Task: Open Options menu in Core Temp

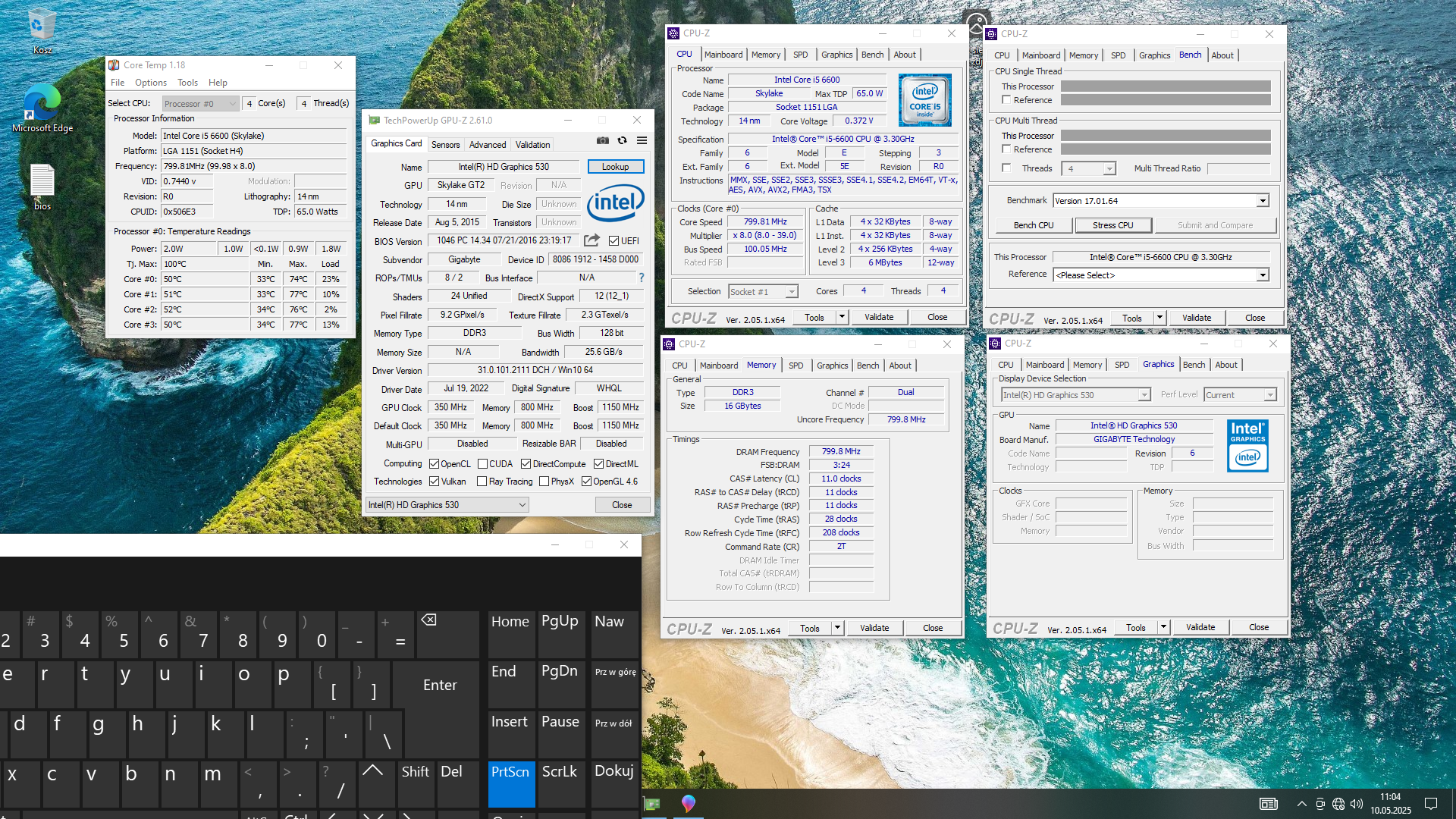Action: pos(150,83)
